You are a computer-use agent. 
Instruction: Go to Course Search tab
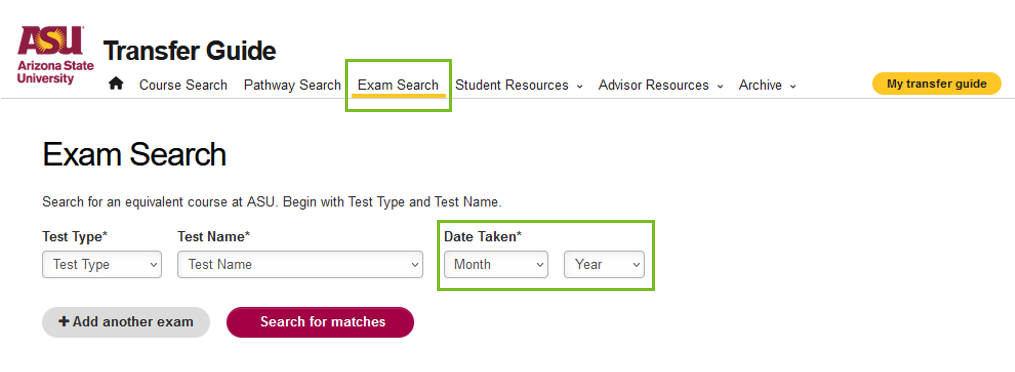pos(183,85)
